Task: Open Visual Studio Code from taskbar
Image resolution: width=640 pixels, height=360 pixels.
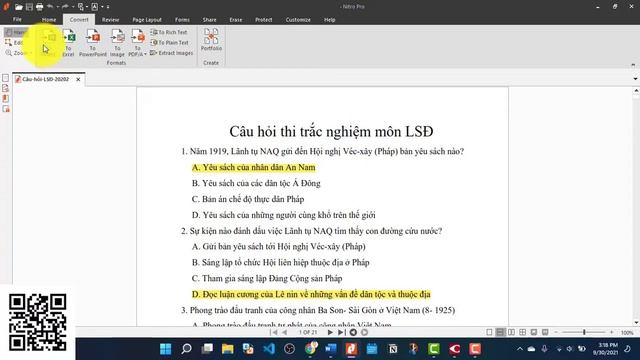Action: (x=269, y=349)
